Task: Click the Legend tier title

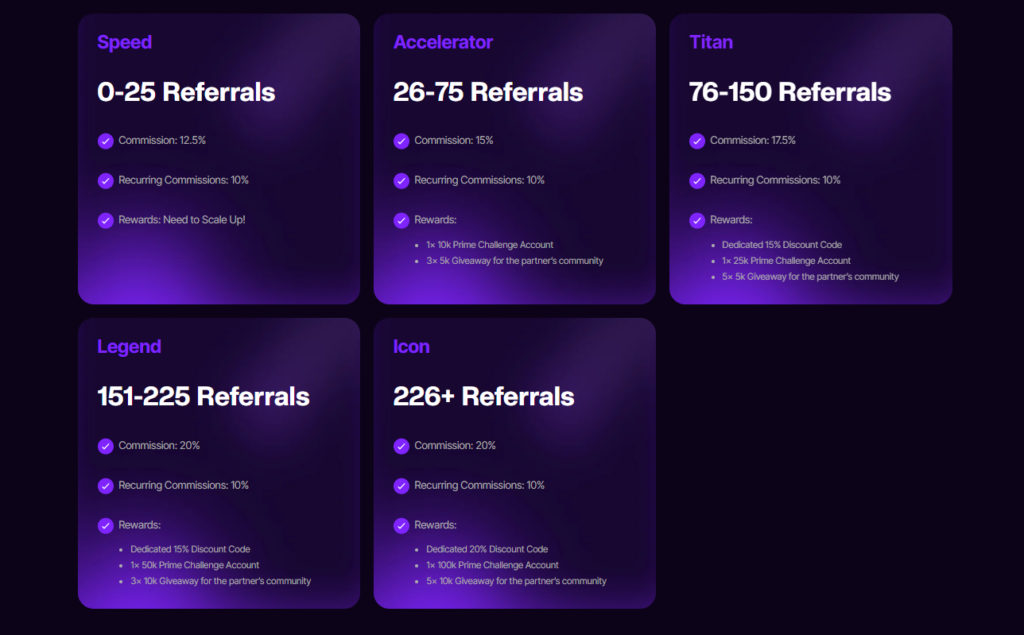Action: (129, 347)
